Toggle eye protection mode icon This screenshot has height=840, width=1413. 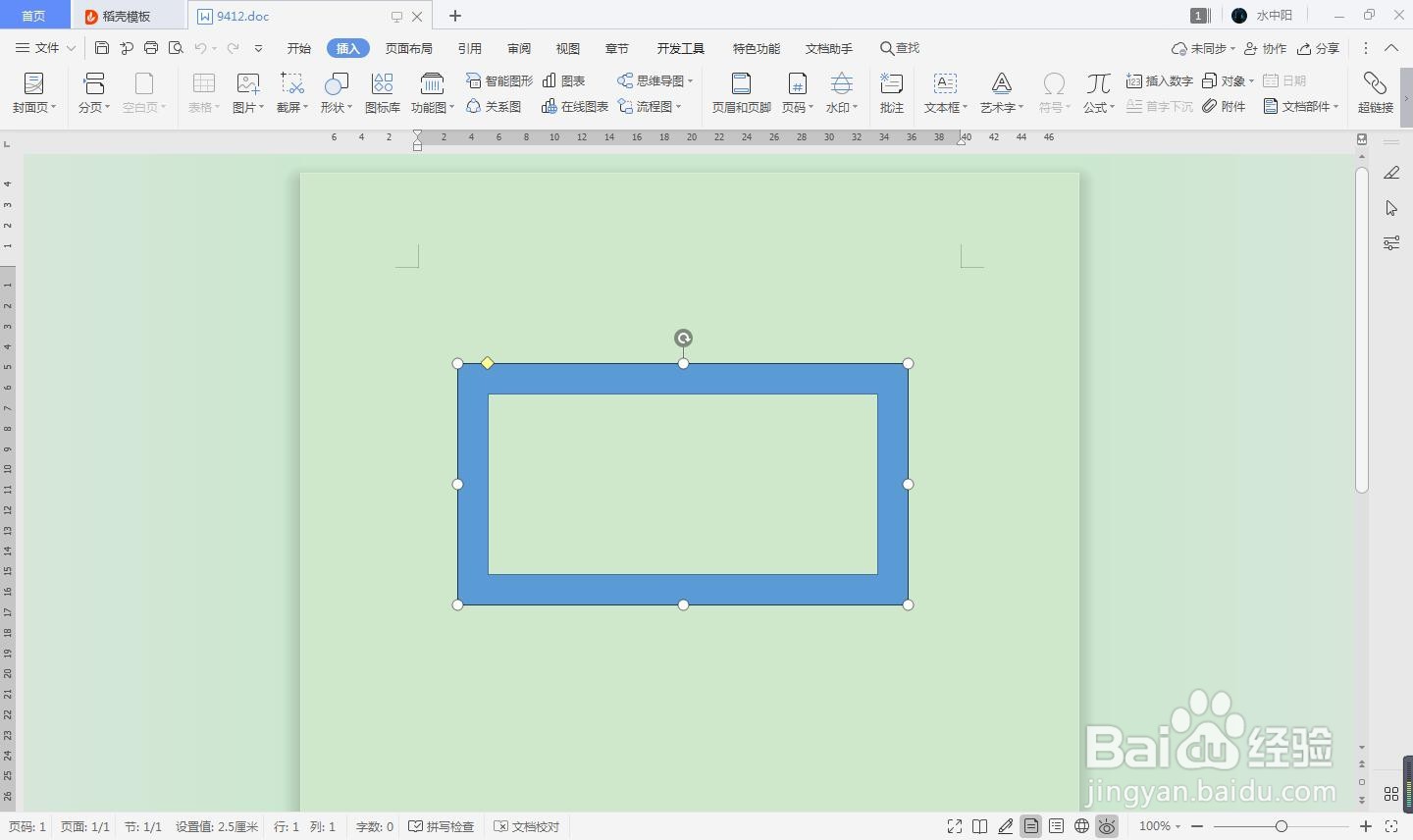1107,826
